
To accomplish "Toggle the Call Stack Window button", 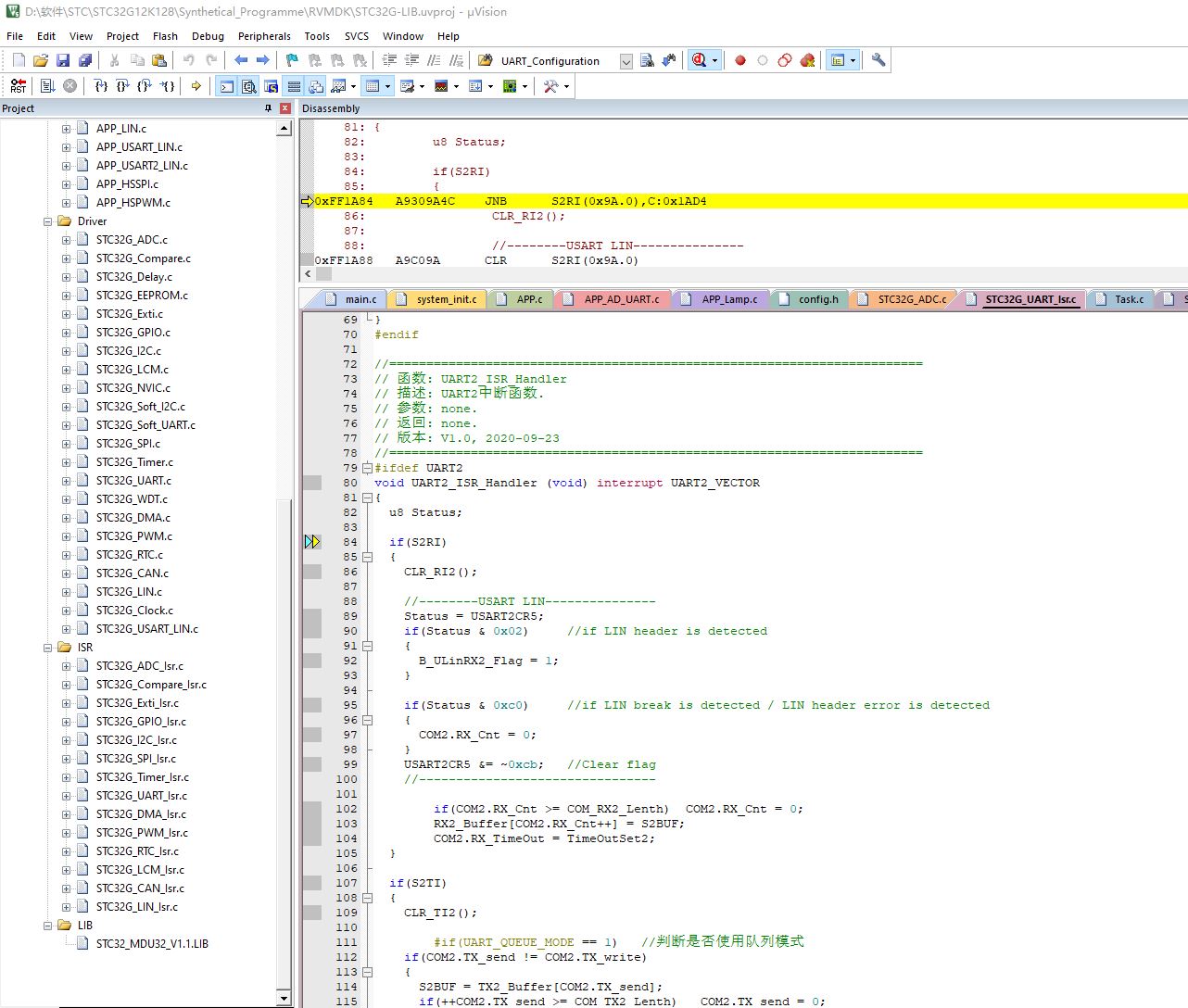I will coord(316,86).
